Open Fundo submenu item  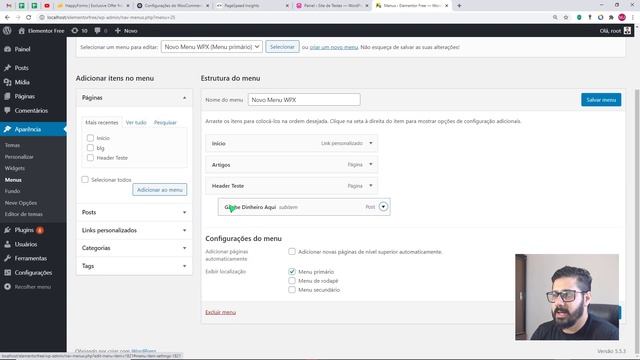tap(12, 191)
